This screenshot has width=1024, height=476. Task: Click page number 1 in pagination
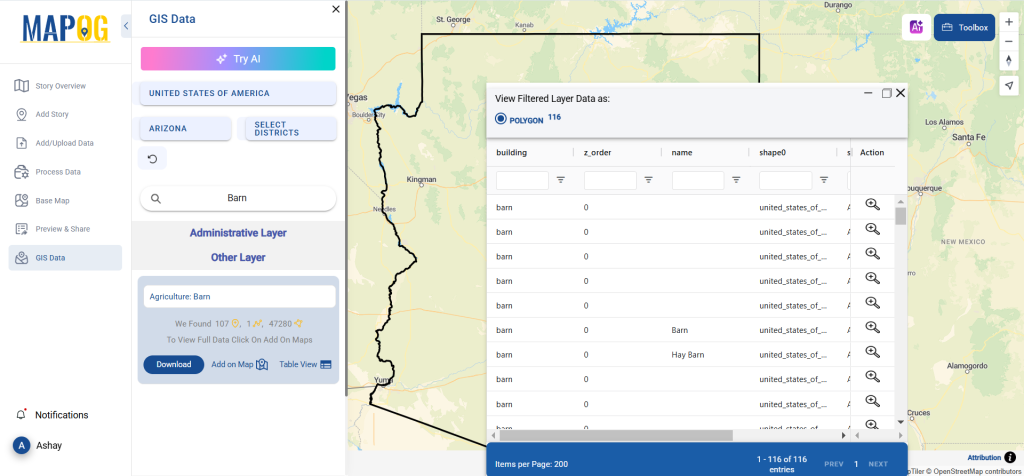click(856, 464)
